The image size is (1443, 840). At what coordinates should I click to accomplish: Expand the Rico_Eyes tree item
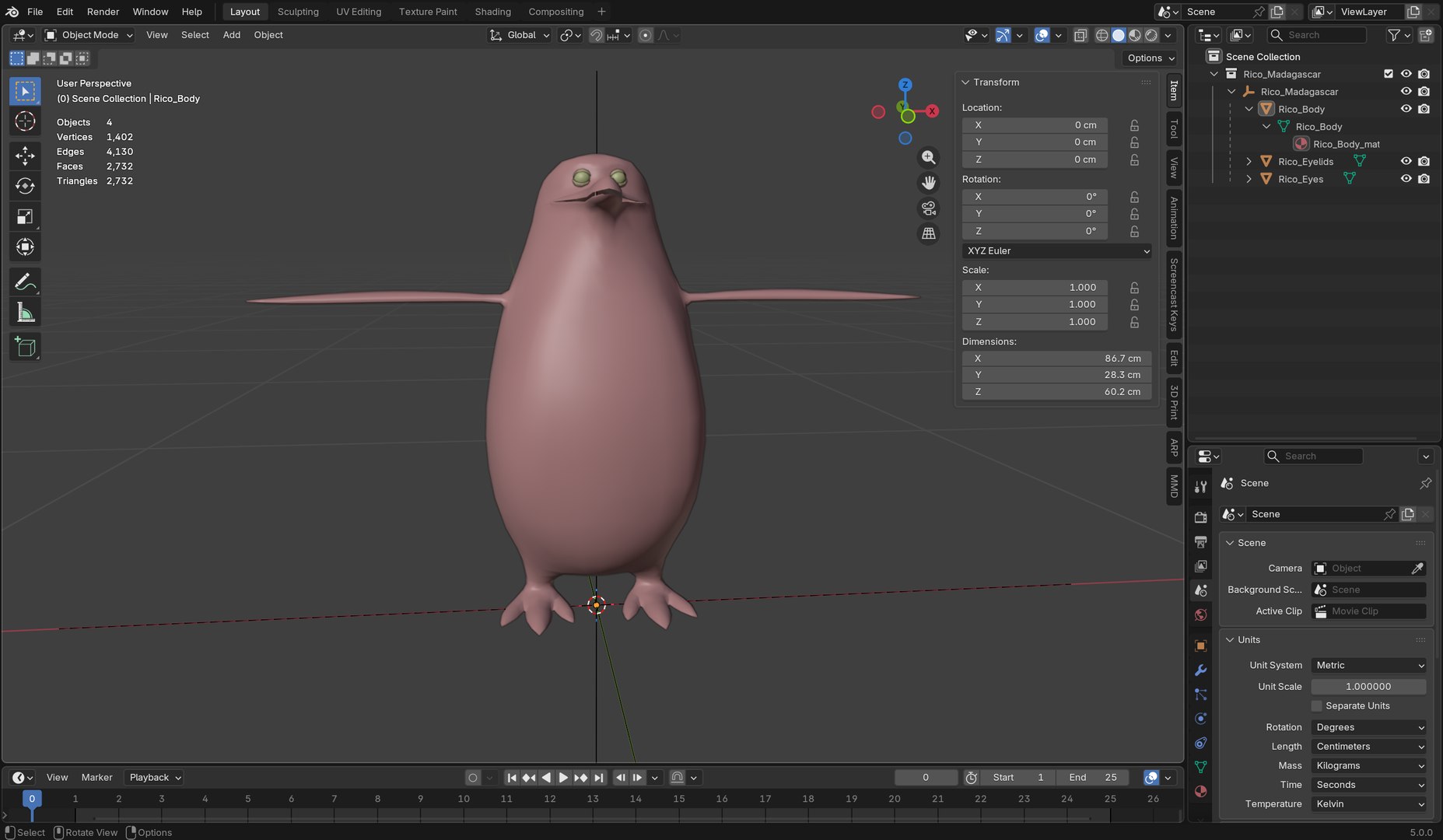1249,179
